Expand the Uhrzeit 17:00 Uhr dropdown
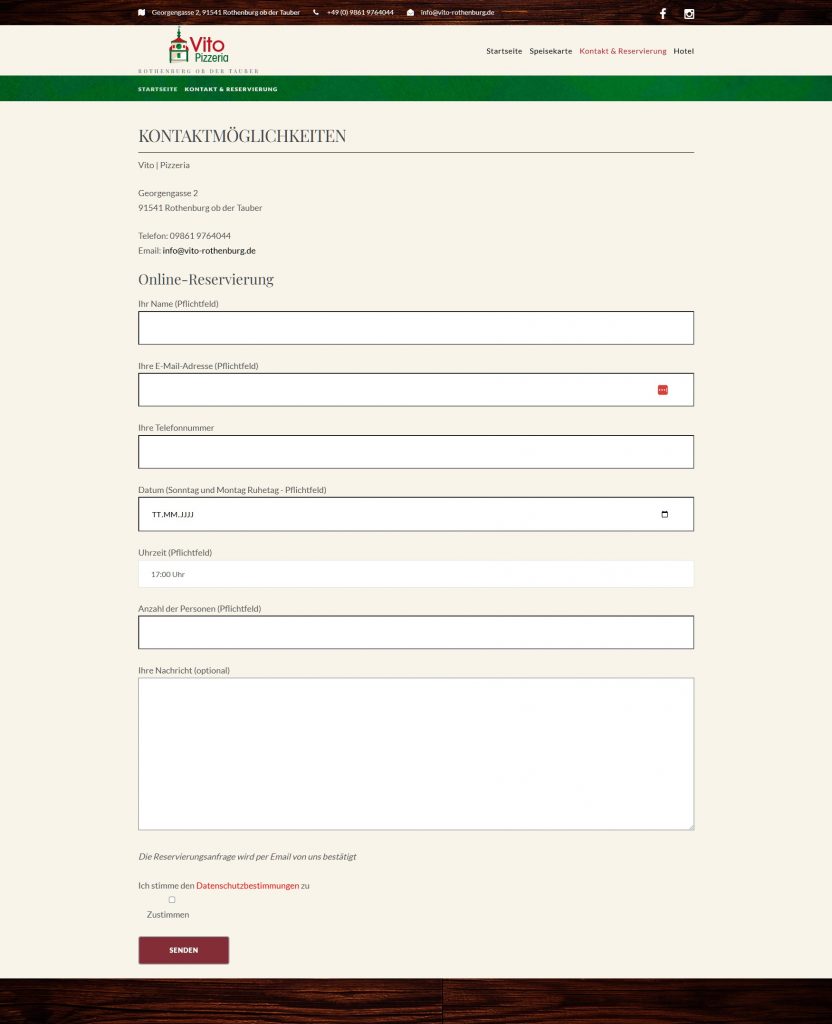Screen dimensions: 832x1024 [x=415, y=574]
